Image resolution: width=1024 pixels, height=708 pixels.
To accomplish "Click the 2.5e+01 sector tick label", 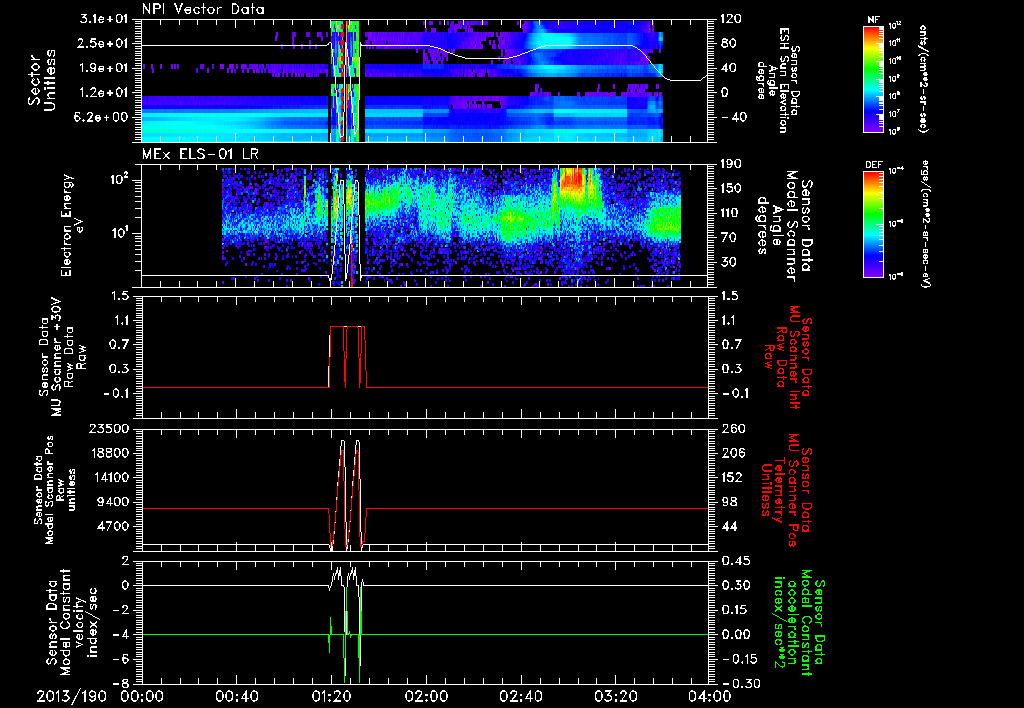I will tap(104, 44).
